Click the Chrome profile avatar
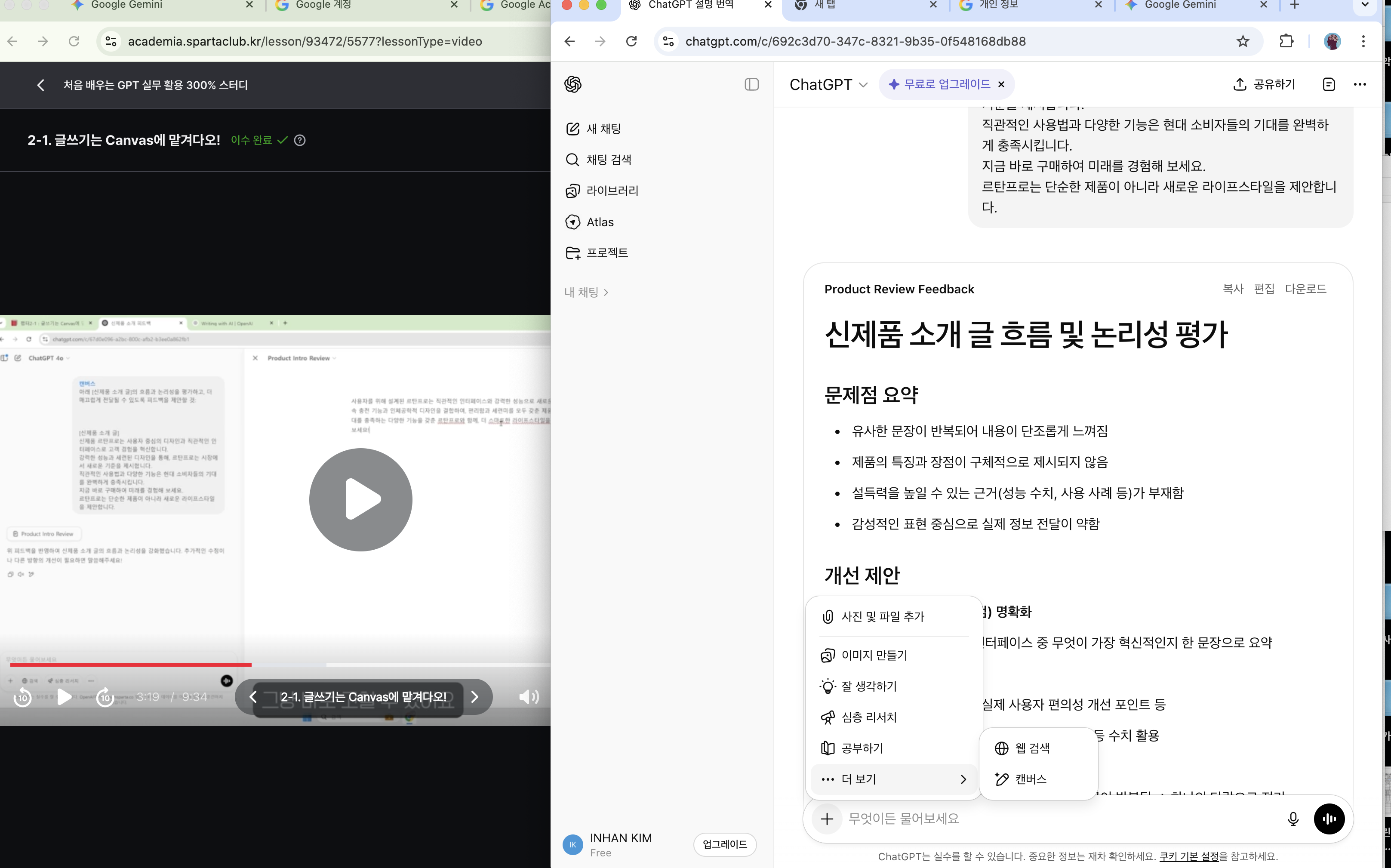1391x868 pixels. (1332, 41)
